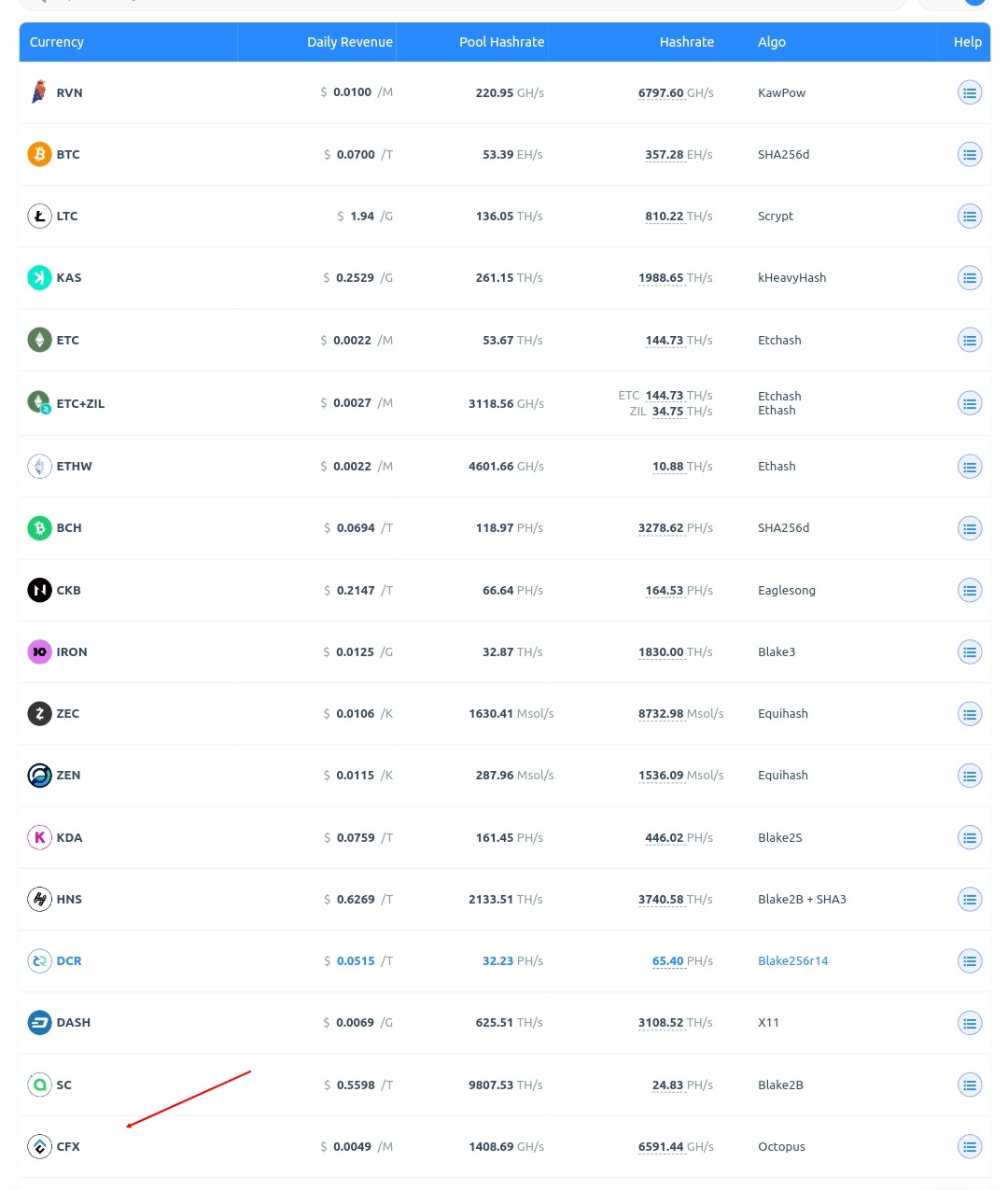
Task: Open the DCR currency link
Action: coord(69,961)
